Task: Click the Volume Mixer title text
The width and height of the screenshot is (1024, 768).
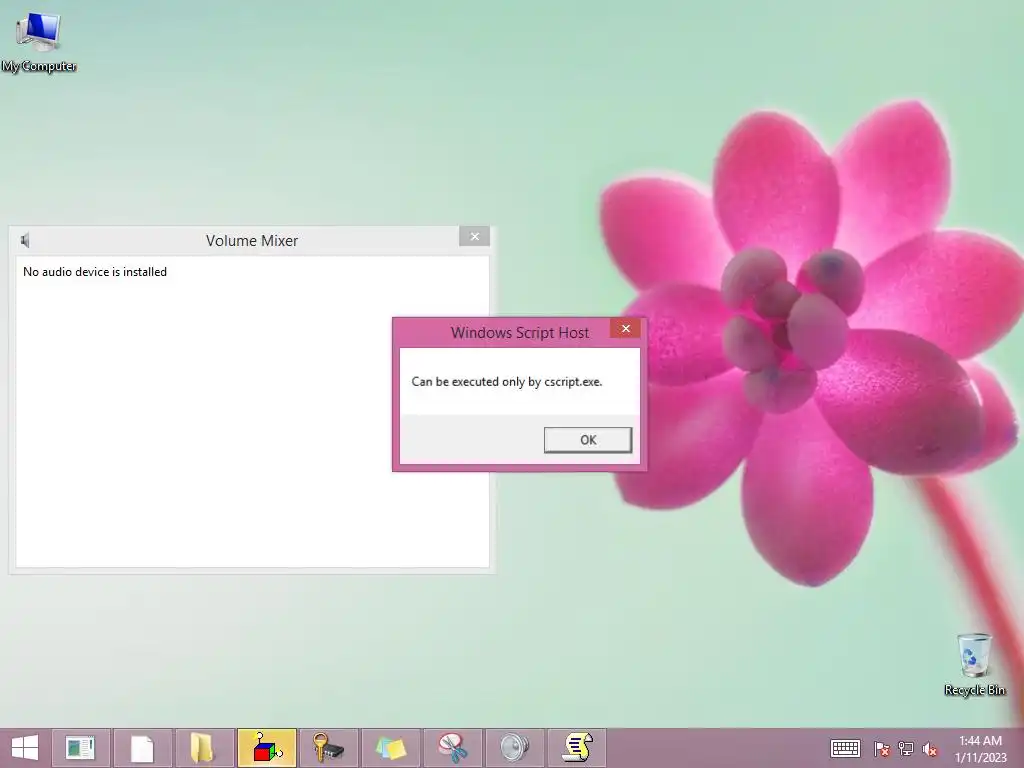Action: point(252,241)
